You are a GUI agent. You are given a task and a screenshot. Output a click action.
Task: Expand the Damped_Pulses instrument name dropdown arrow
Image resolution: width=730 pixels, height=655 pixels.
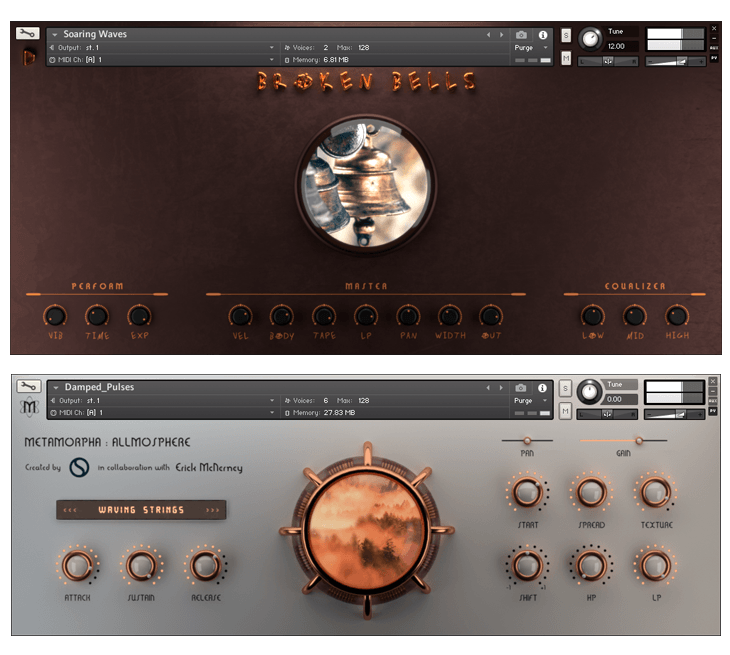point(56,388)
